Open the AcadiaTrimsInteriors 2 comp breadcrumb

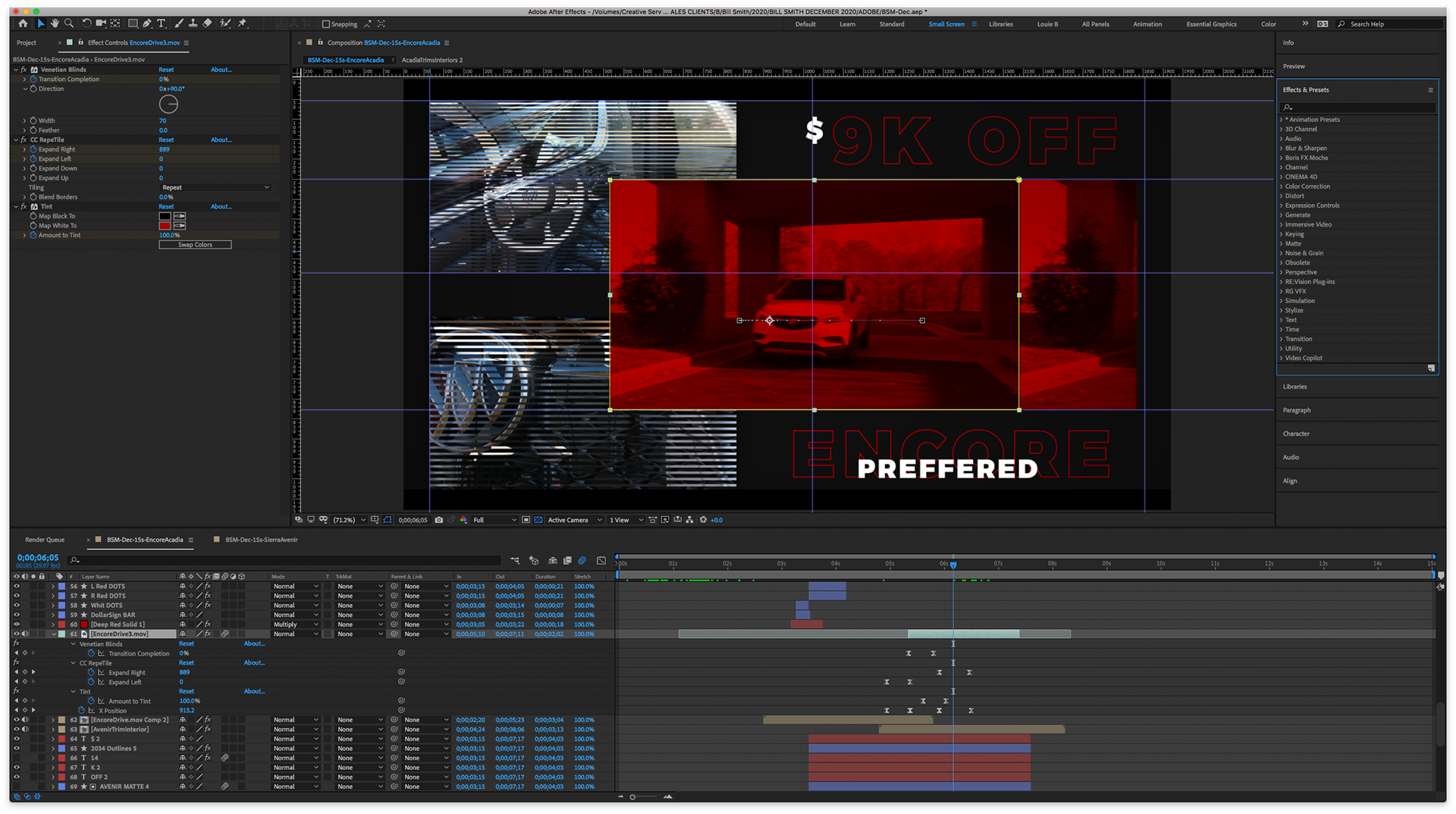[x=431, y=60]
